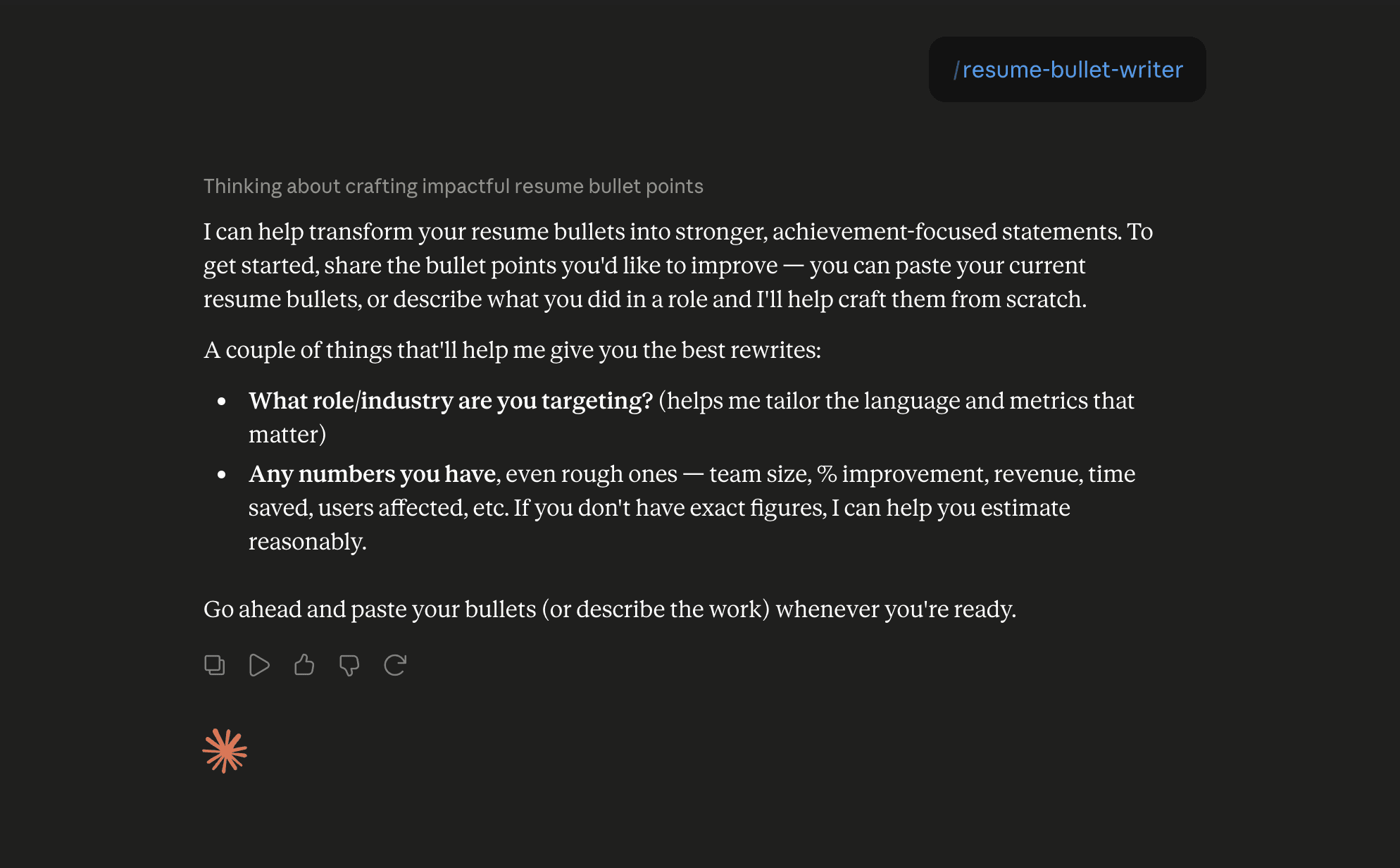1400x868 pixels.
Task: Click the bullet dot before 'What role/industry'
Action: (222, 402)
